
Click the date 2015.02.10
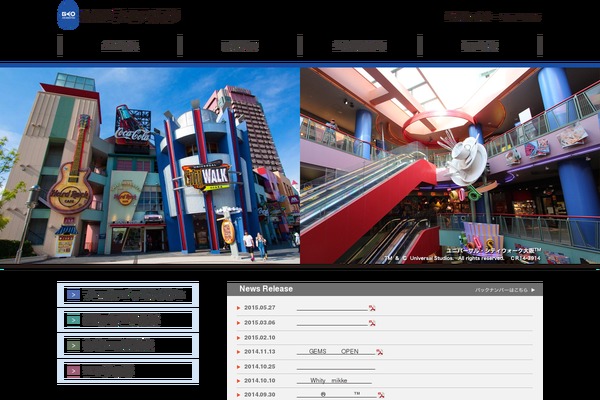point(260,338)
